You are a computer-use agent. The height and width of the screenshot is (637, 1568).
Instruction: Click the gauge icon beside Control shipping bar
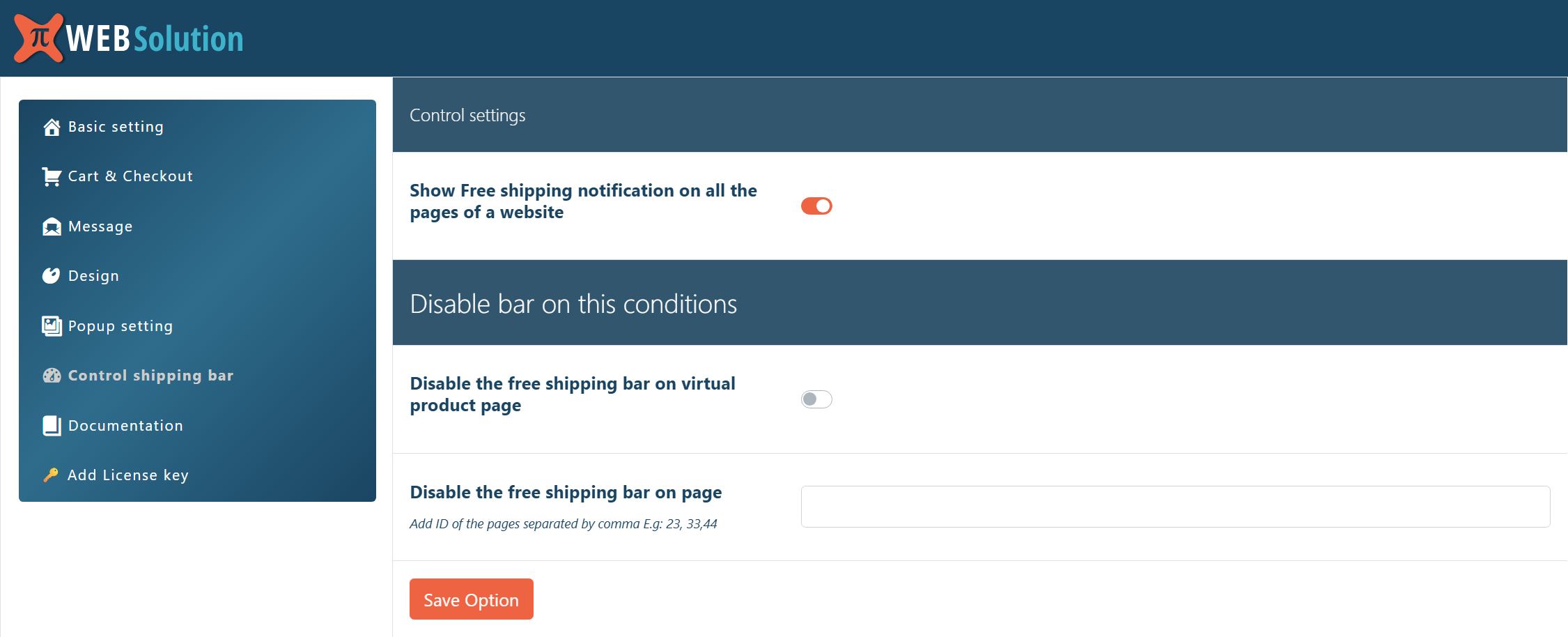pyautogui.click(x=52, y=376)
